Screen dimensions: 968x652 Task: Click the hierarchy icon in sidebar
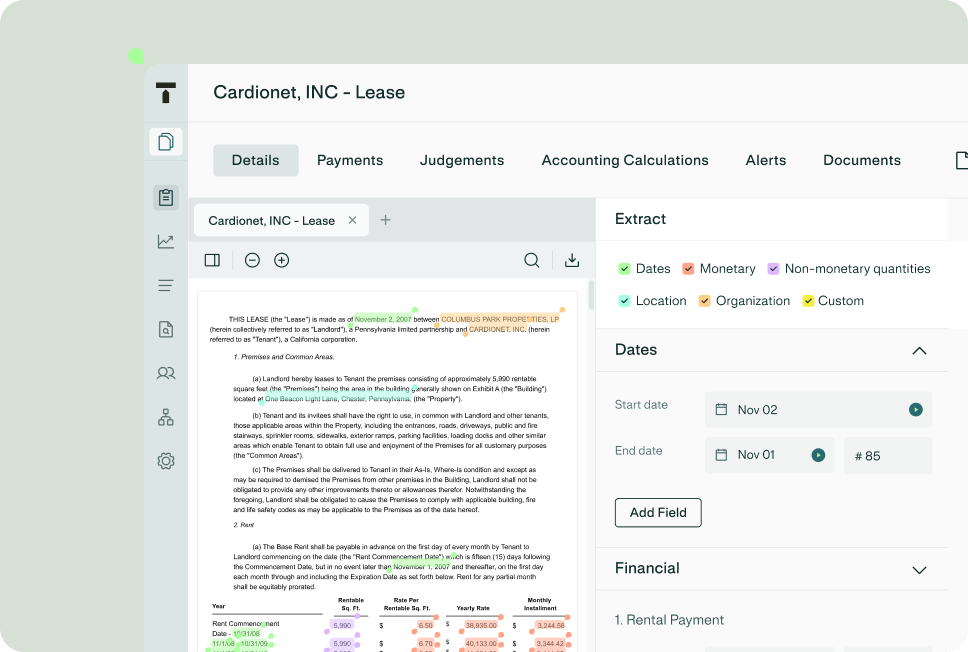tap(165, 417)
